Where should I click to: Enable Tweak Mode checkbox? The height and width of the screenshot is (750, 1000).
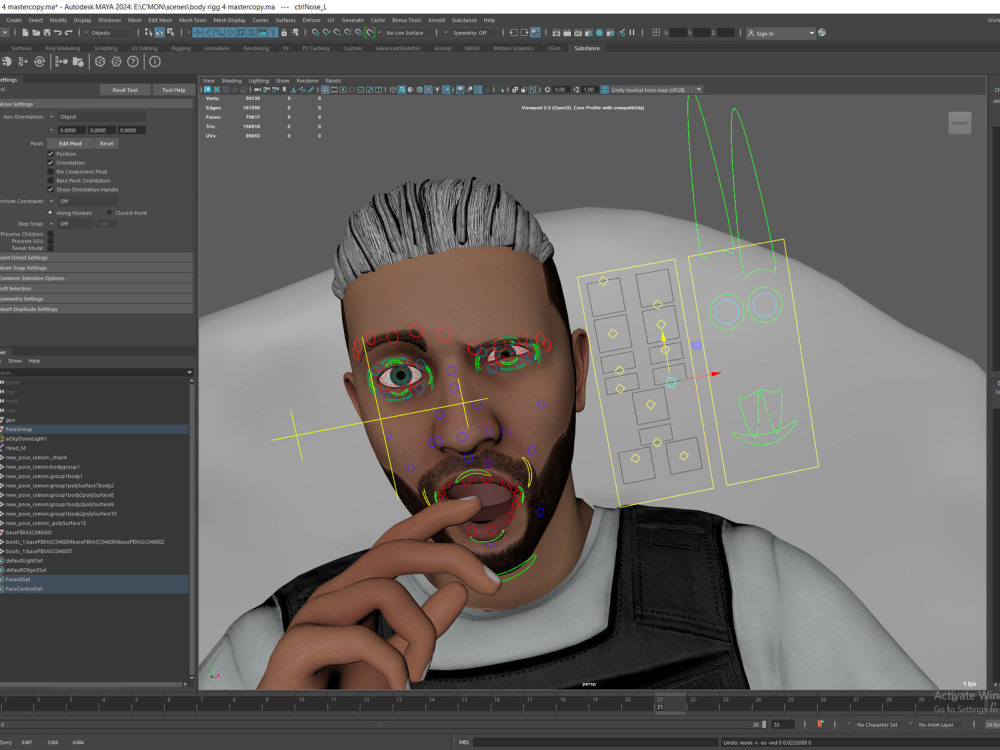point(50,248)
